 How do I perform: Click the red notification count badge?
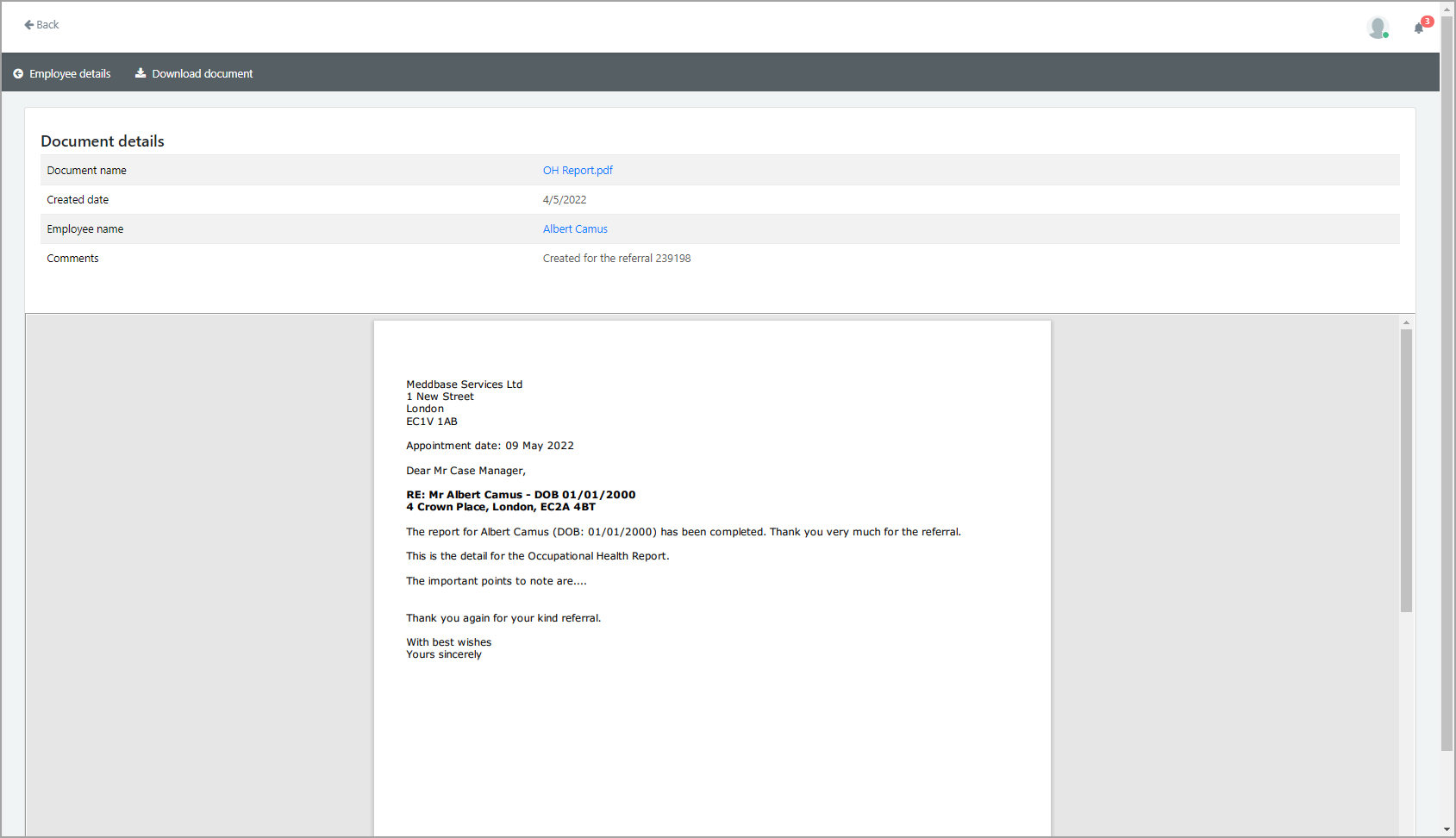point(1428,21)
